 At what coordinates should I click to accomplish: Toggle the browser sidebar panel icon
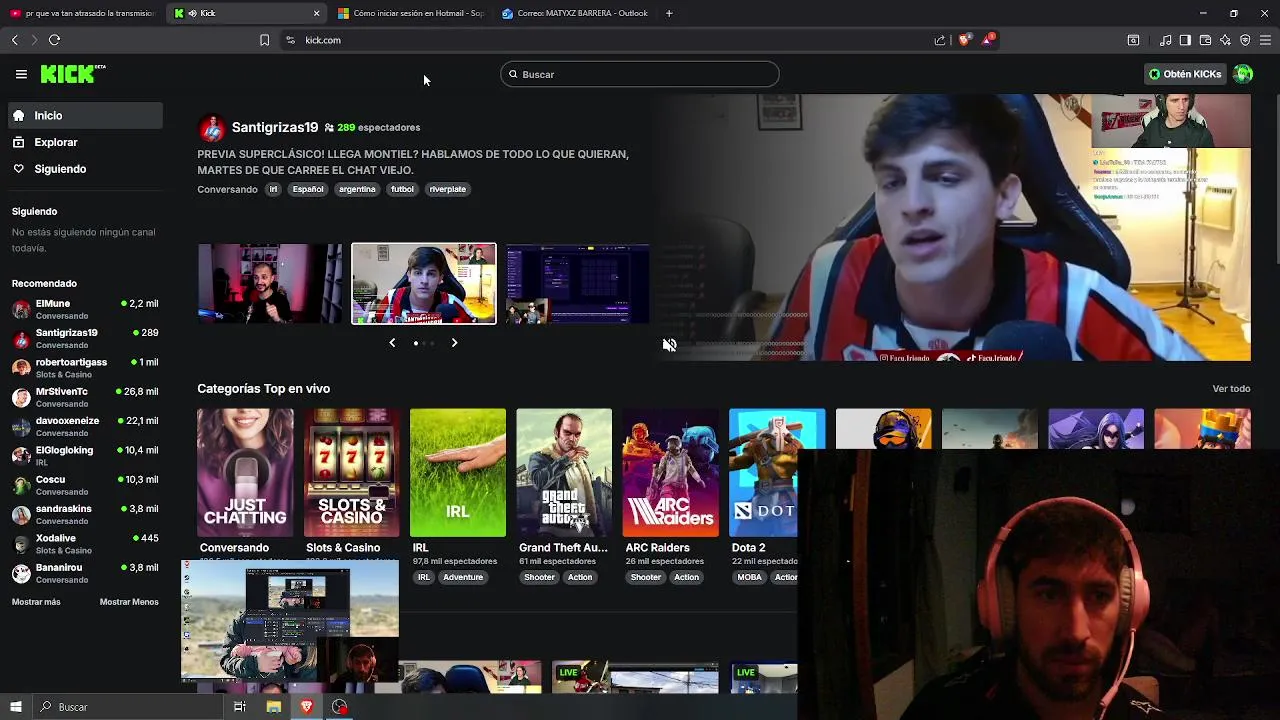pyautogui.click(x=1185, y=40)
